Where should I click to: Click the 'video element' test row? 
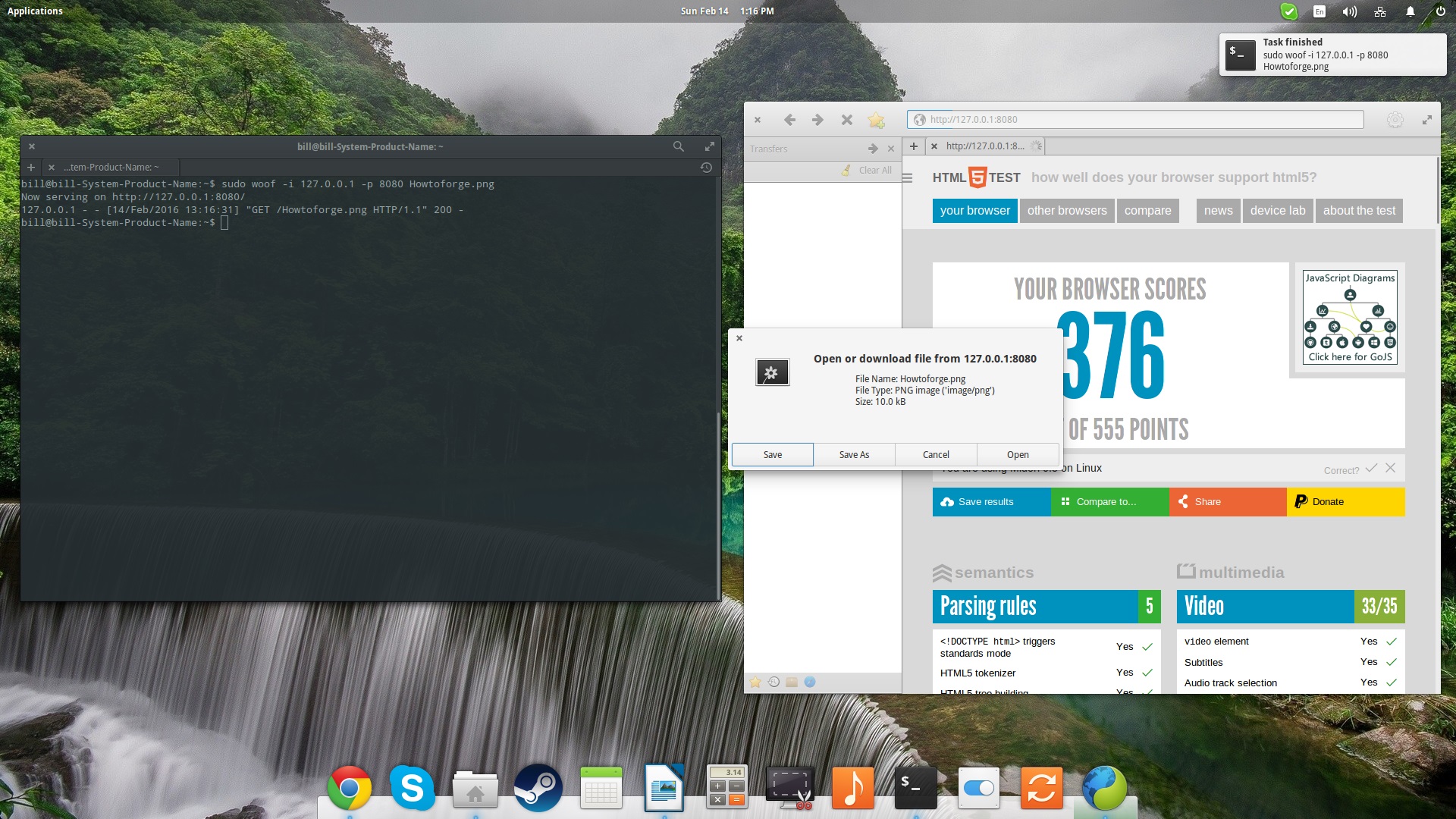click(1291, 642)
